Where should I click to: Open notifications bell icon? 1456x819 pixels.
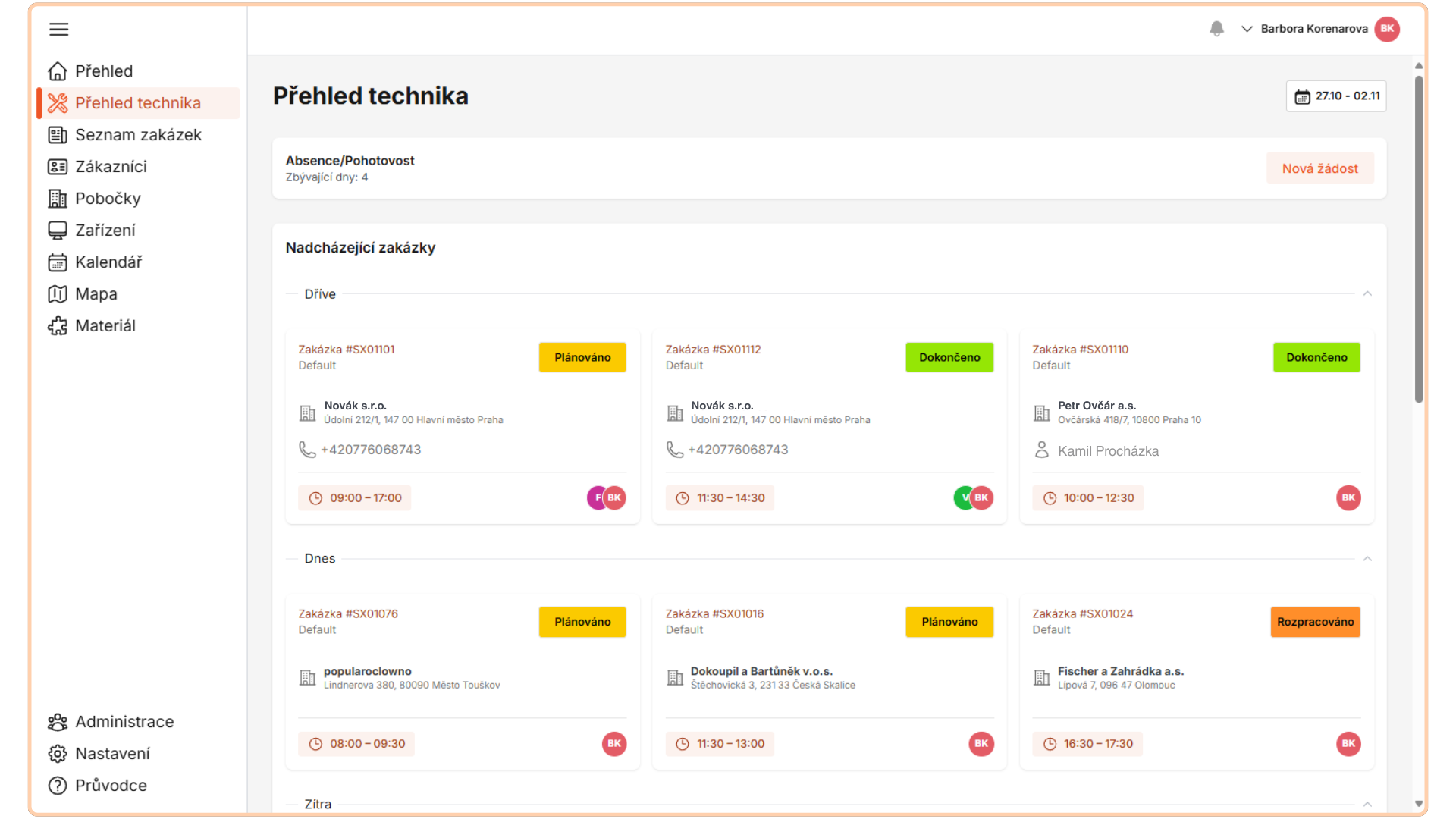1216,29
